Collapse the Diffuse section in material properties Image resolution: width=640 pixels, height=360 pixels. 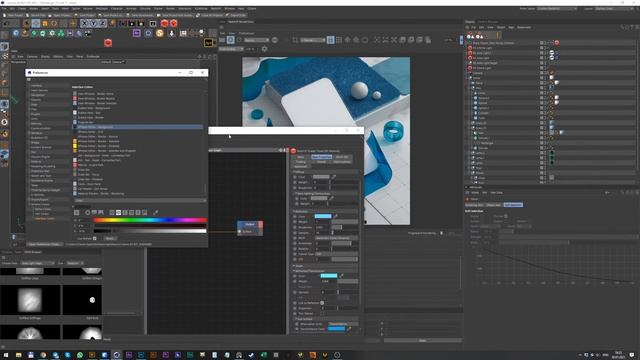300,172
